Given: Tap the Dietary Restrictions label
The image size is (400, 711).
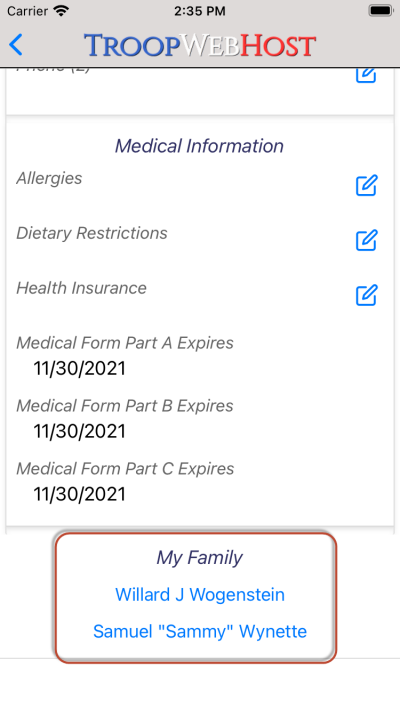Looking at the screenshot, I should 92,233.
